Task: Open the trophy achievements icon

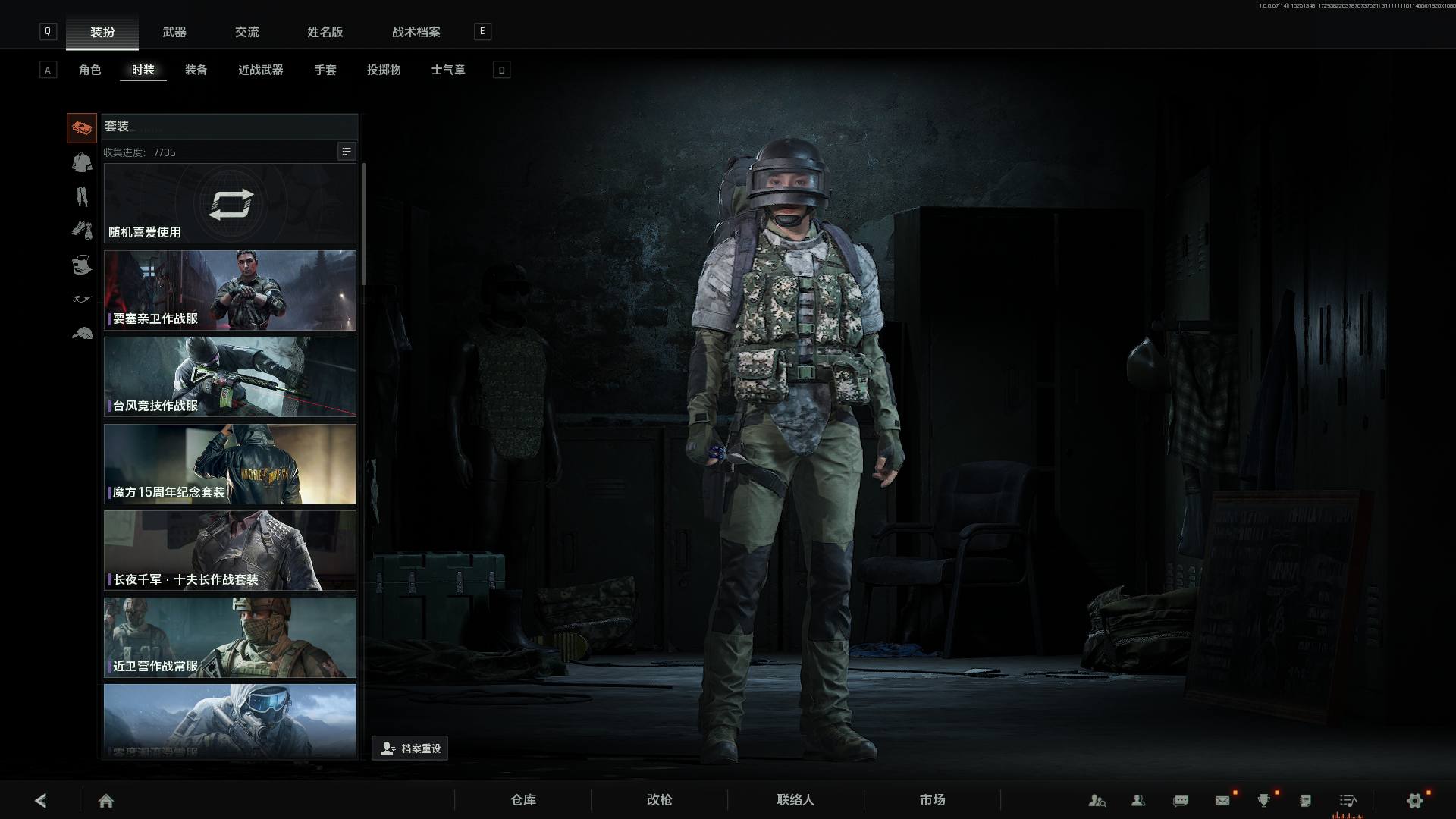Action: [x=1263, y=800]
